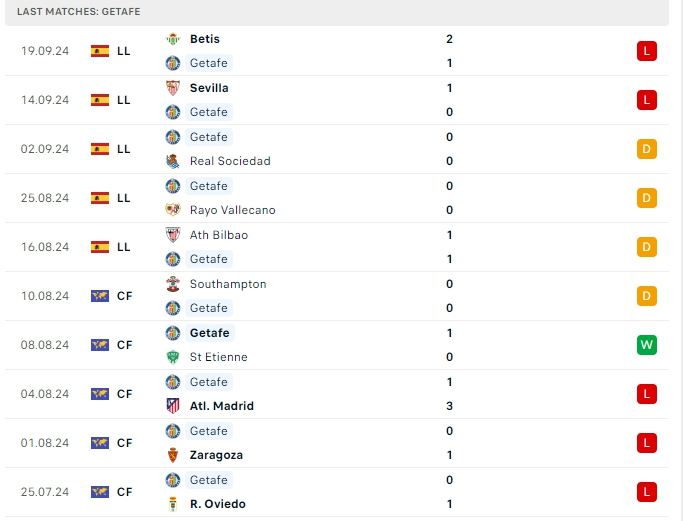The width and height of the screenshot is (683, 521).
Task: Click the D badge for Real Sociedad match
Action: (646, 149)
